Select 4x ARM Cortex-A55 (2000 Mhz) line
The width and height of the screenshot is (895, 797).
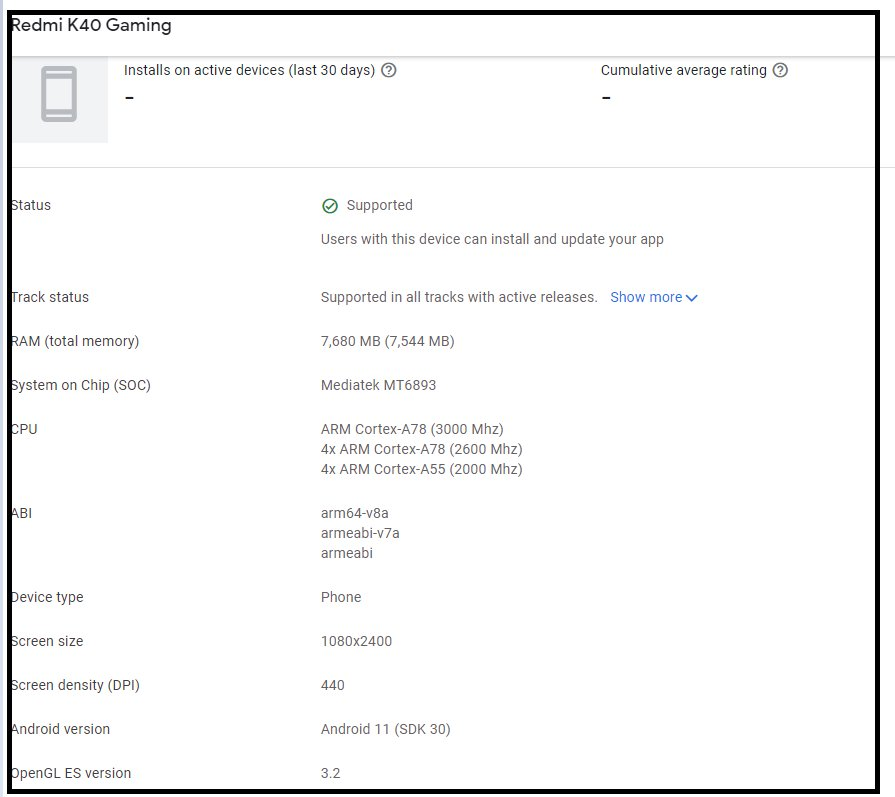click(x=422, y=469)
